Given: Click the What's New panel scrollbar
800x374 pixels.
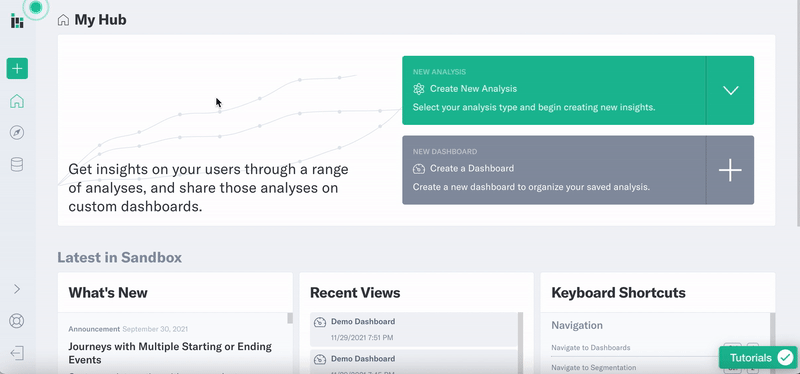Looking at the screenshot, I should coord(290,318).
